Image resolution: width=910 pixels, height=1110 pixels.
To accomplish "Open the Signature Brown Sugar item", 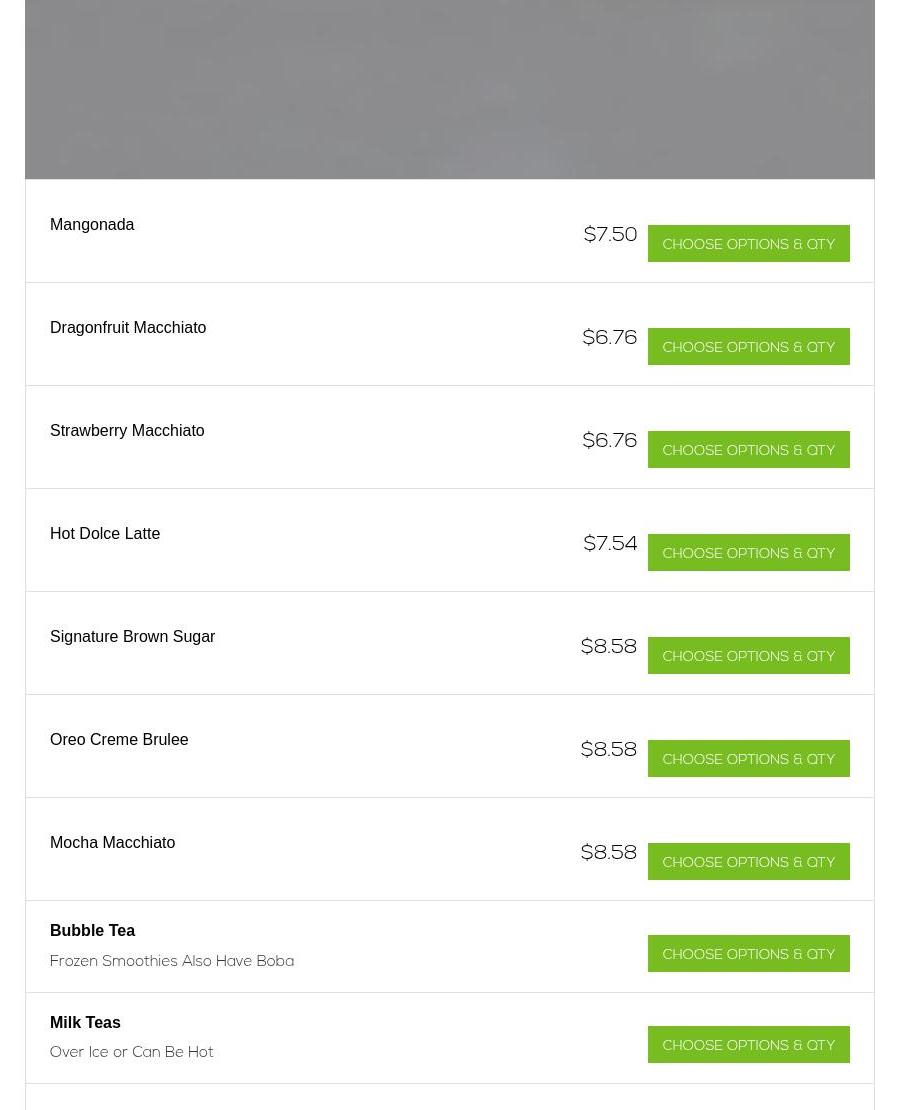I will pyautogui.click(x=132, y=637).
